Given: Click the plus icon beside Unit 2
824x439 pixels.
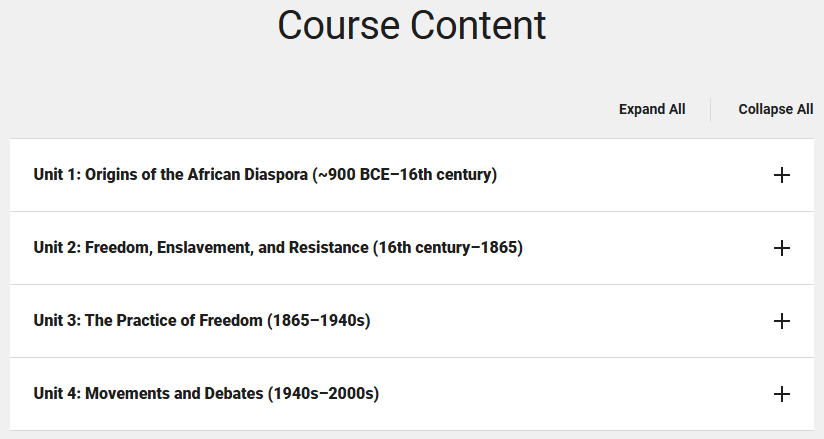Looking at the screenshot, I should tap(781, 248).
